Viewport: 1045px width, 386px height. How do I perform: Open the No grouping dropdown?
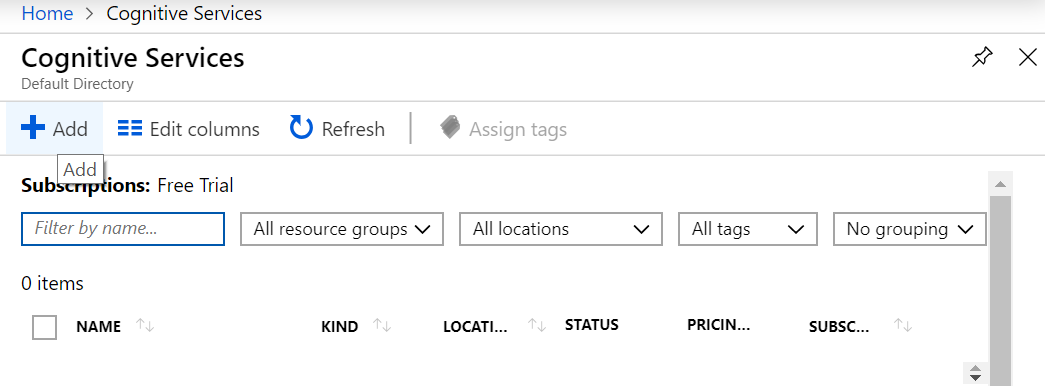click(910, 229)
